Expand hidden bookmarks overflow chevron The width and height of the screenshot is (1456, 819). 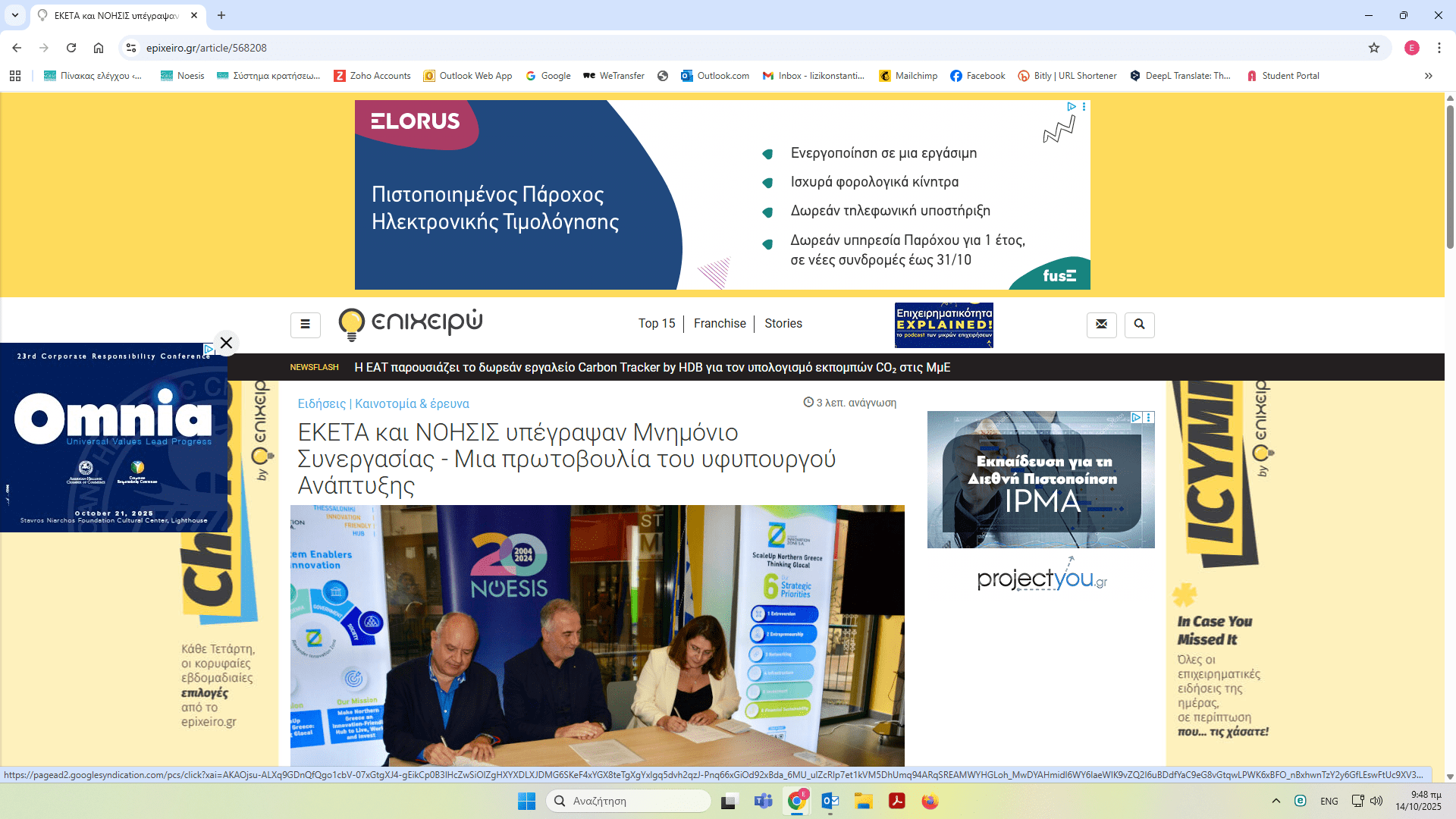[1429, 76]
